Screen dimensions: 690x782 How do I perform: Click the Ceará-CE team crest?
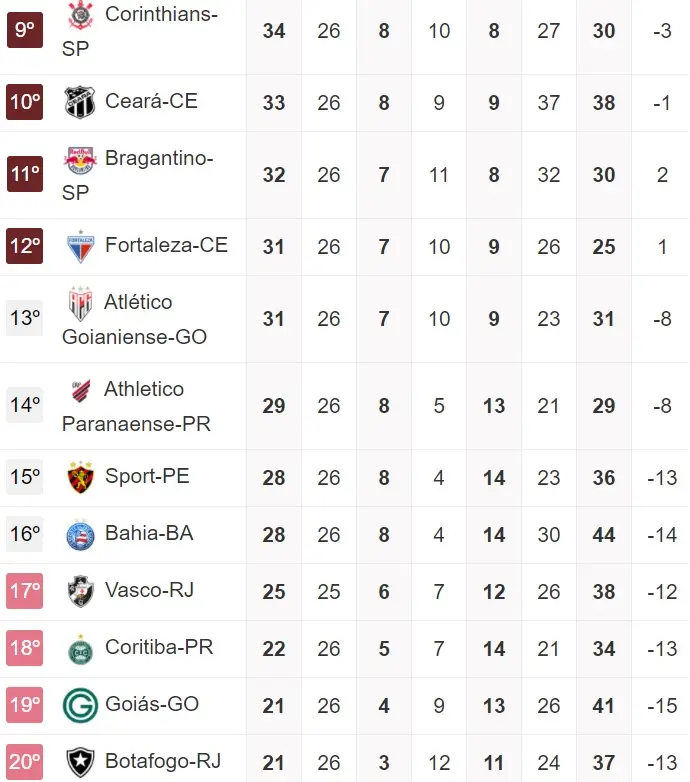[79, 102]
